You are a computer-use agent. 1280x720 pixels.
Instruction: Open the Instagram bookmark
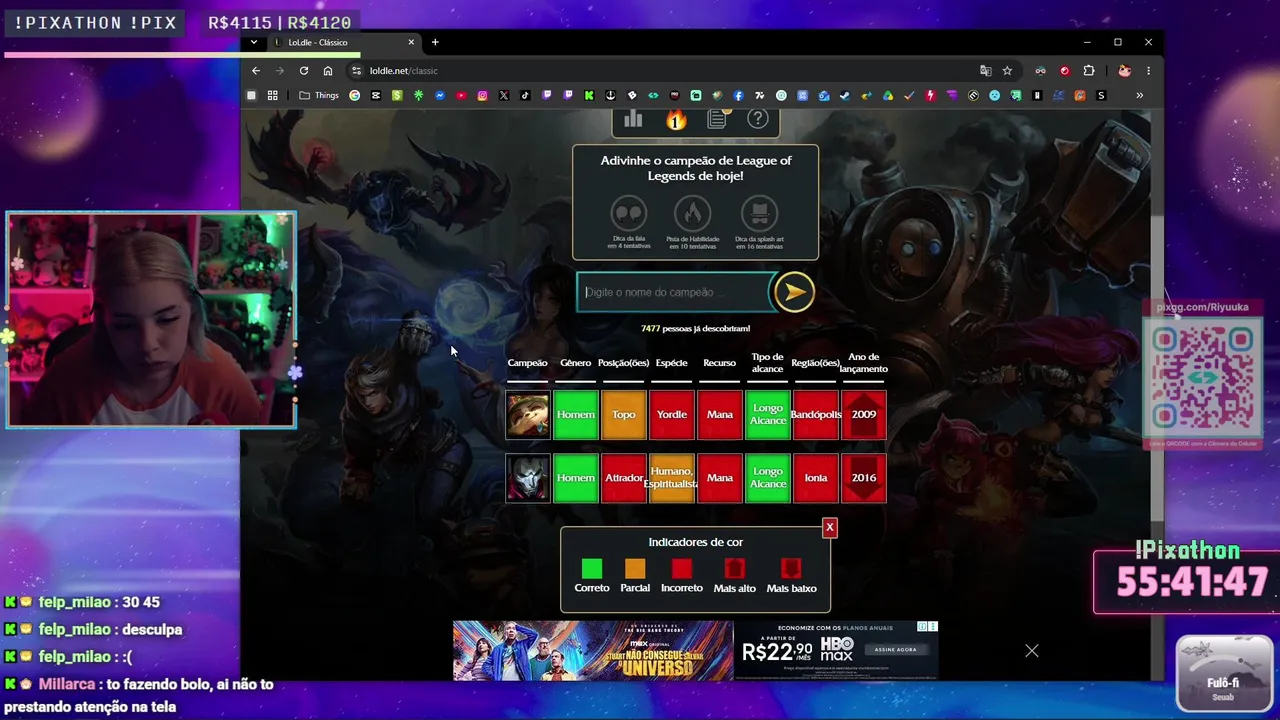[482, 96]
